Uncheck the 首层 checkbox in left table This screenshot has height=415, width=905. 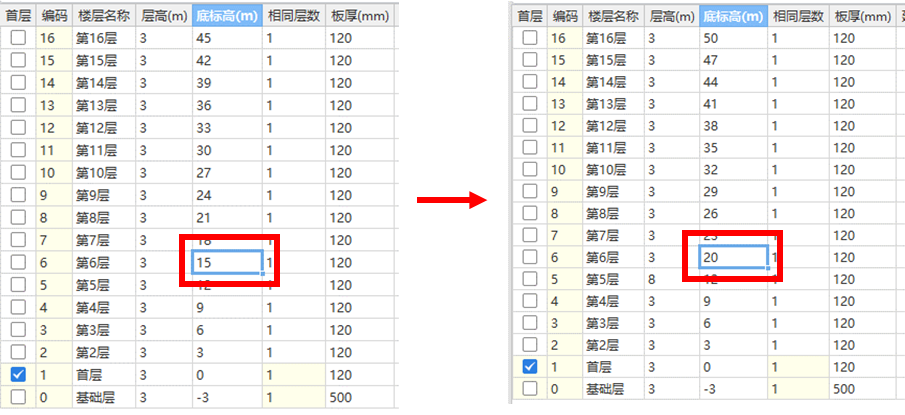point(18,375)
